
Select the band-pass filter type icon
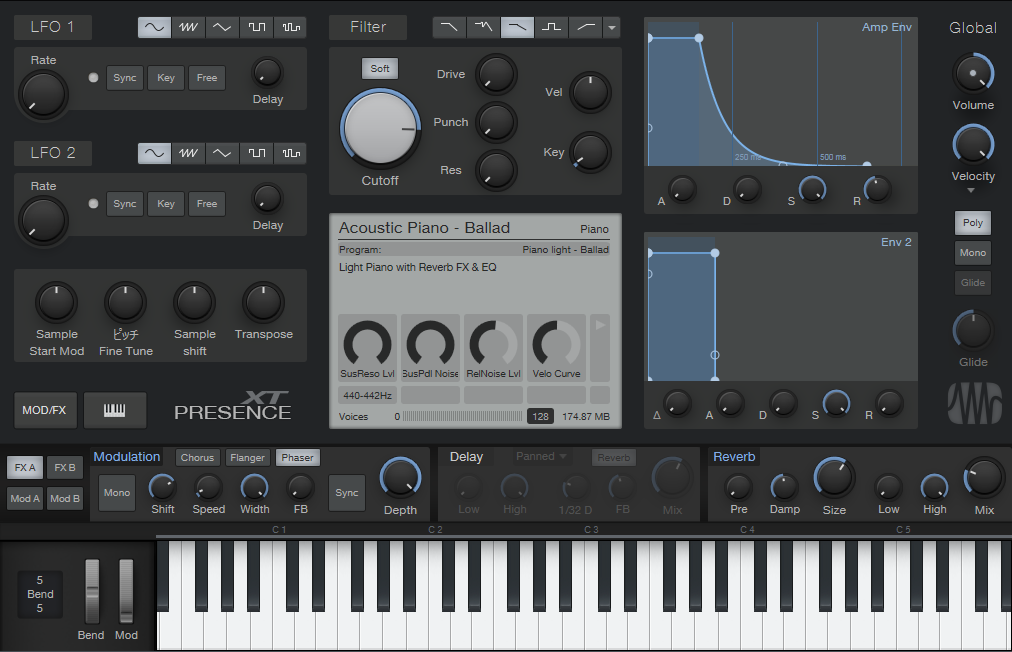tap(551, 27)
